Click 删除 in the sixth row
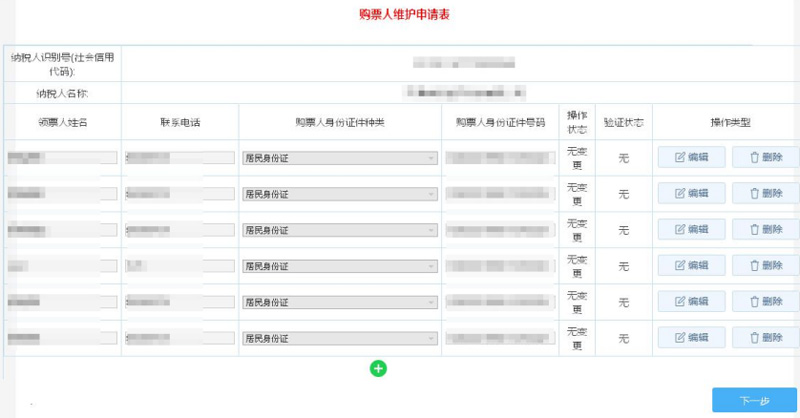Viewport: 800px width, 418px height. (x=766, y=337)
